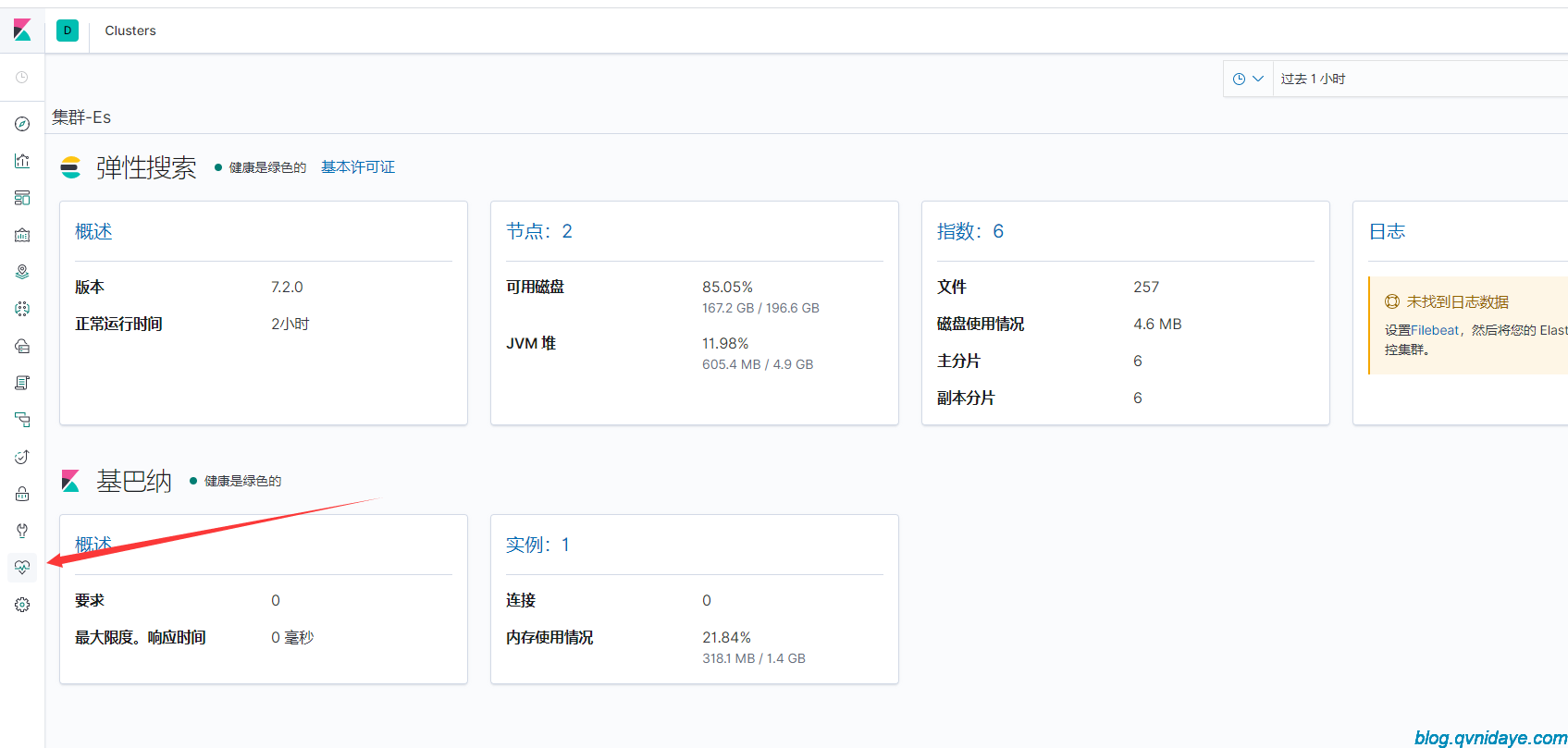1568x748 pixels.
Task: Click the Kibana logo beside 基巴纳
Action: 70,481
